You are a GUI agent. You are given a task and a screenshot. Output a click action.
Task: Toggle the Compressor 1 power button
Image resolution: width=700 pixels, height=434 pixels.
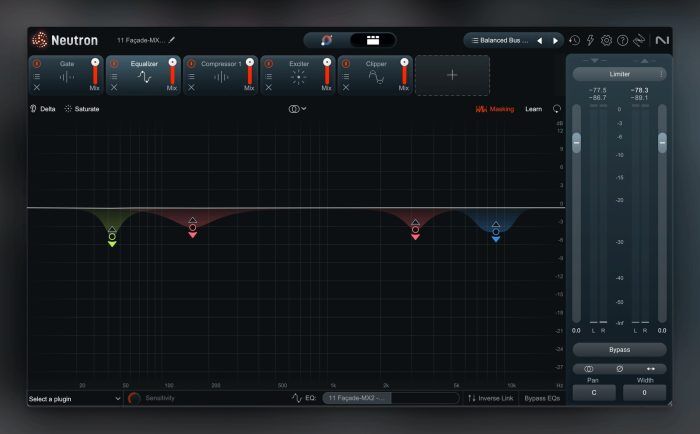tap(191, 63)
